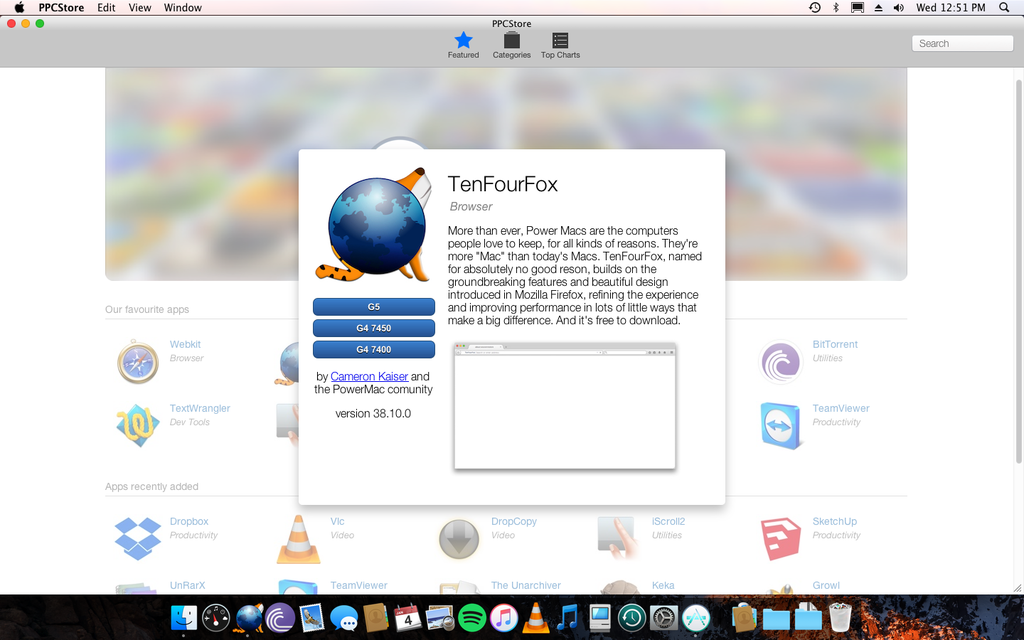This screenshot has height=640, width=1024.
Task: Click the large TenFourFox globe icon
Action: (x=375, y=225)
